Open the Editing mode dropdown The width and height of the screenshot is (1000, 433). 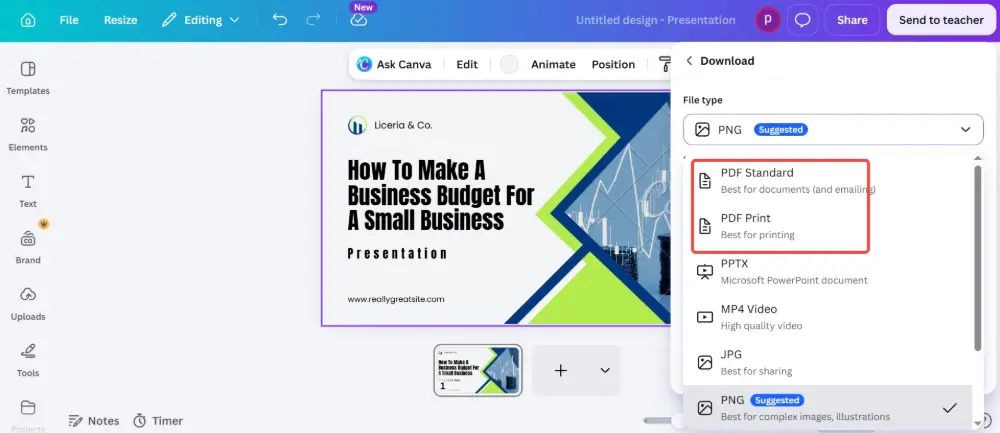200,20
